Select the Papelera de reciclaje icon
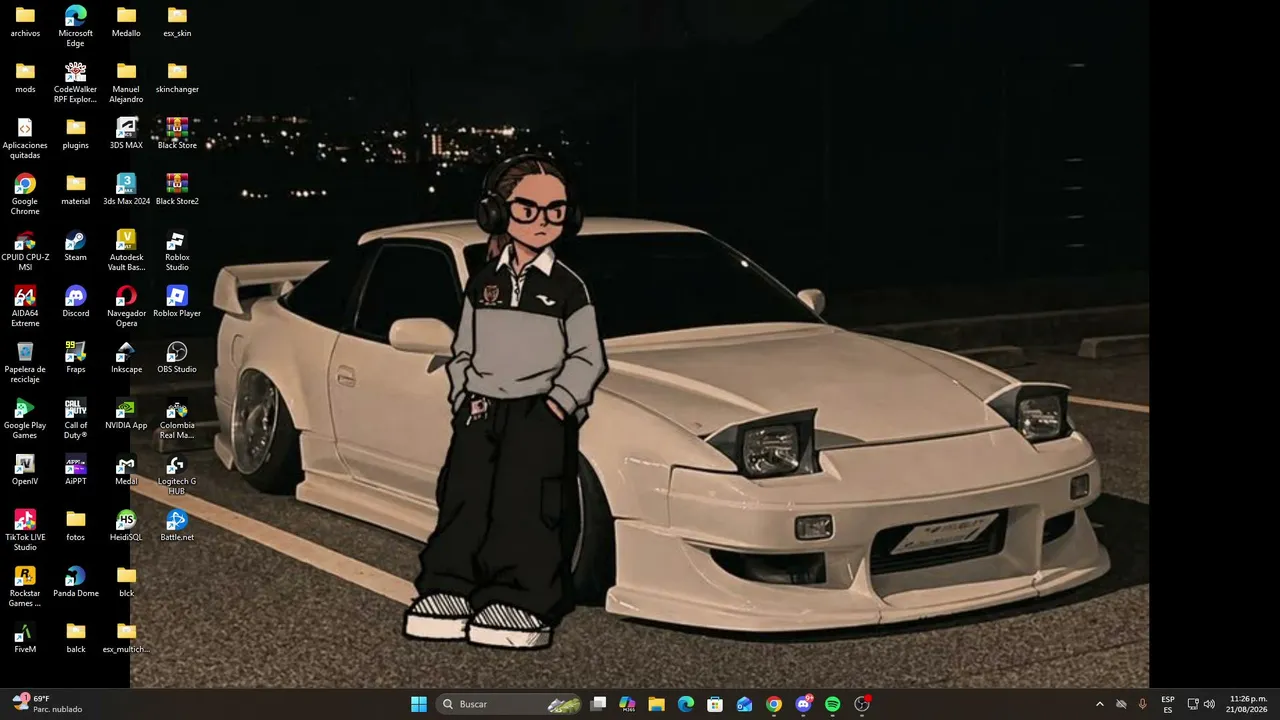Viewport: 1280px width, 720px height. click(25, 362)
